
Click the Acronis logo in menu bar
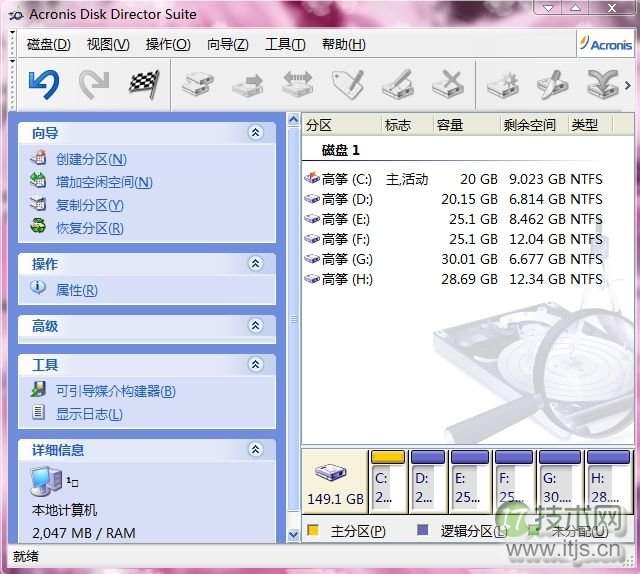pos(606,43)
